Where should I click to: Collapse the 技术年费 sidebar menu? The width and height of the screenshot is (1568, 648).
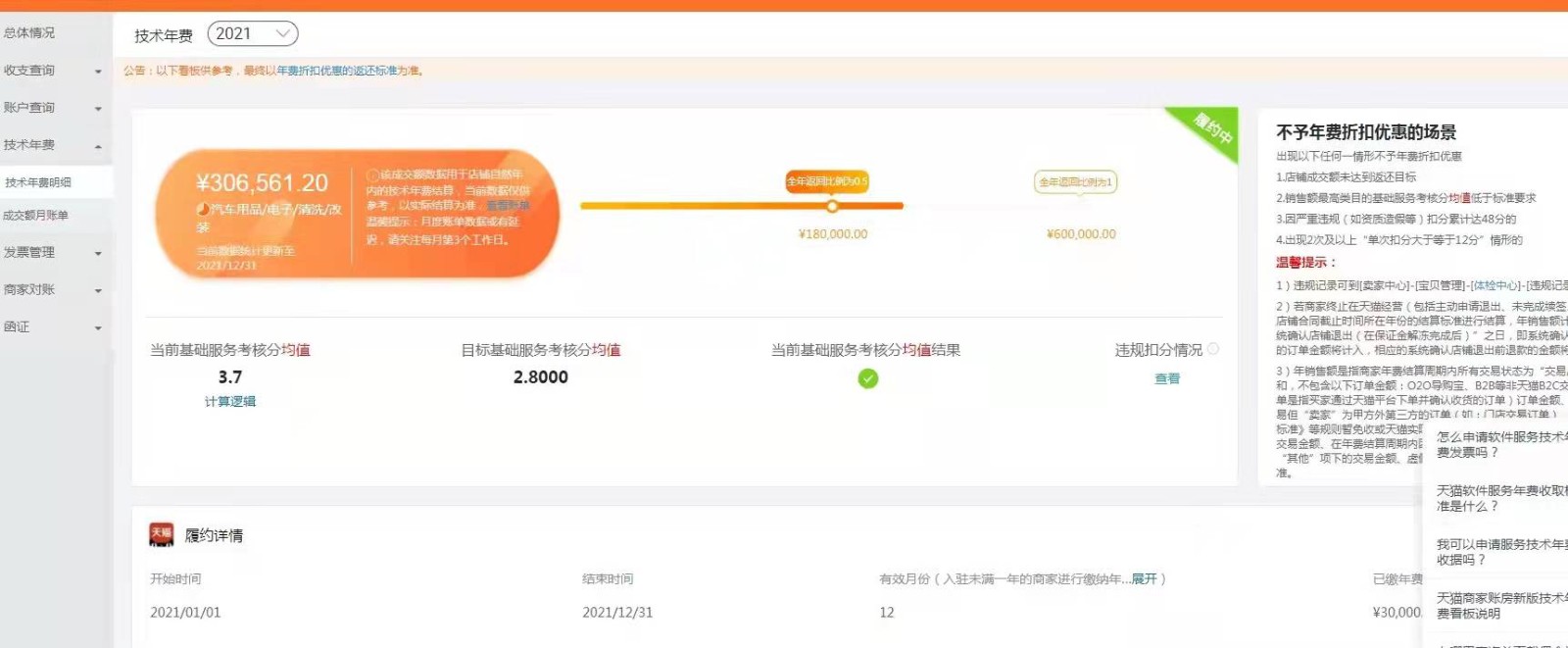point(56,145)
